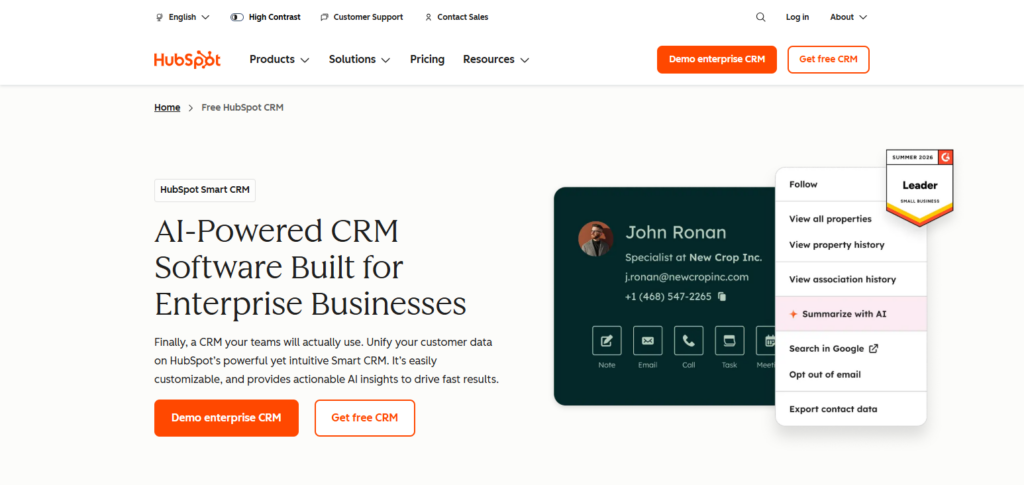Click hero Get free CRM button
This screenshot has width=1024, height=485.
[364, 418]
